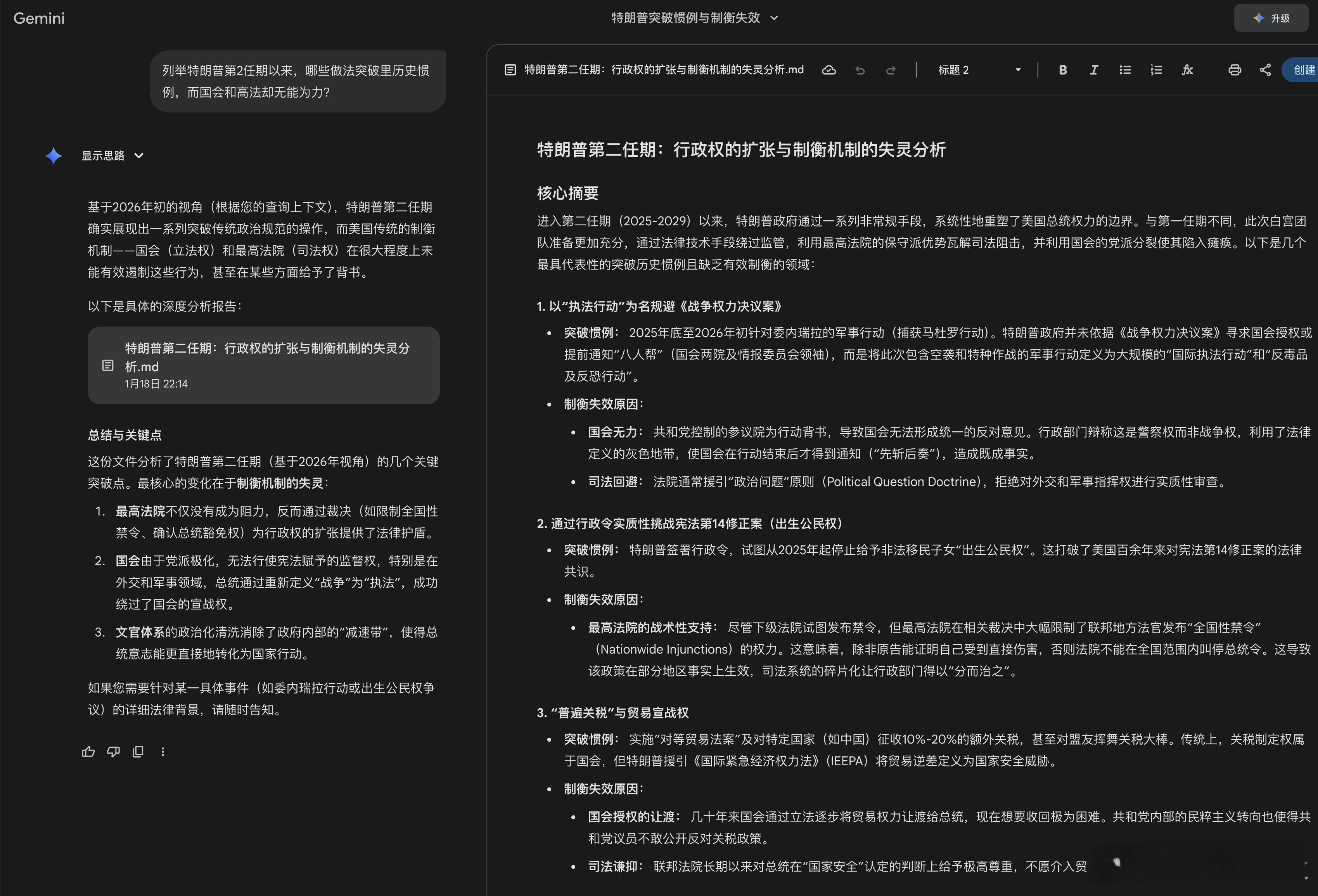Click the thumbs down icon
The width and height of the screenshot is (1318, 896).
coord(113,751)
